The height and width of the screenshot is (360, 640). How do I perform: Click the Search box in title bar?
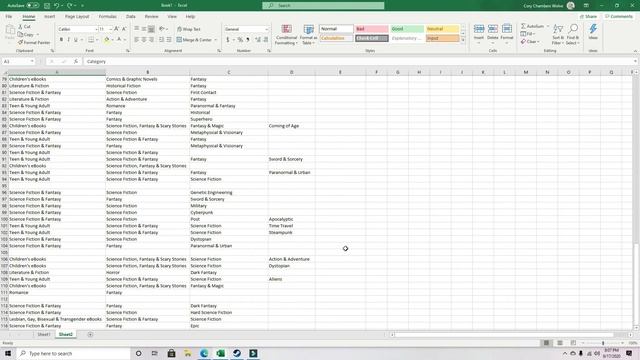[323, 6]
